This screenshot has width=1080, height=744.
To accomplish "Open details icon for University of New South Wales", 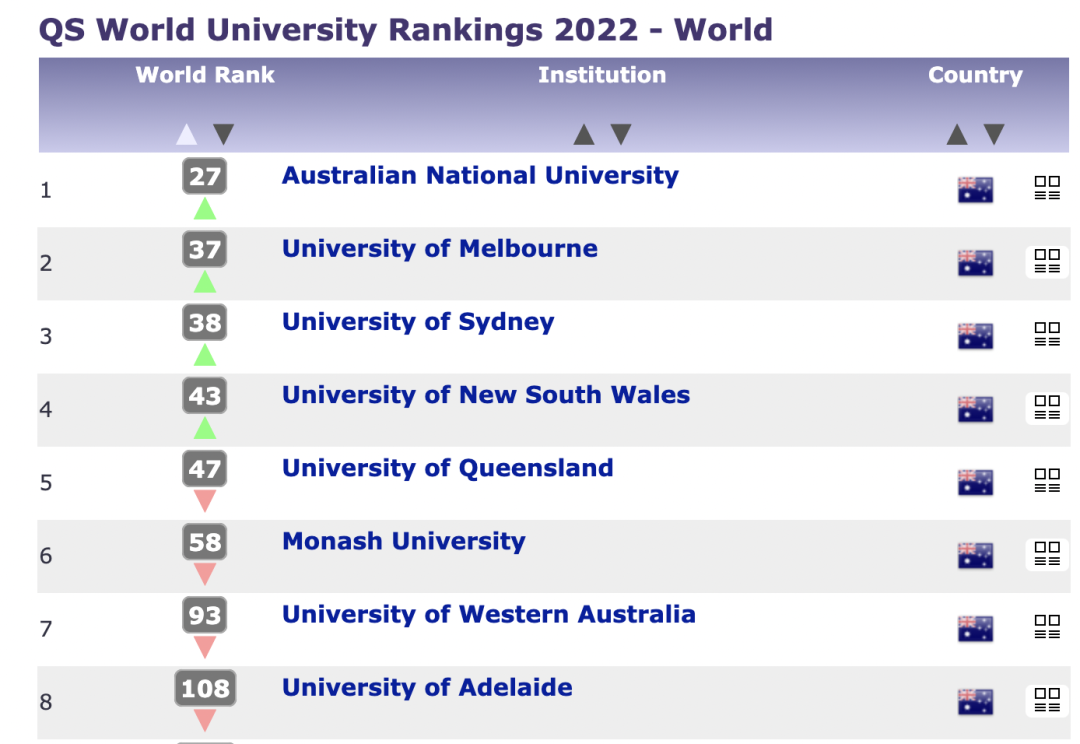I will [x=1047, y=408].
